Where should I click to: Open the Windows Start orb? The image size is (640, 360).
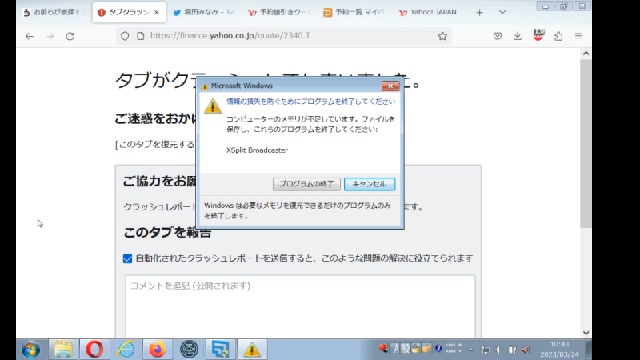pos(31,349)
